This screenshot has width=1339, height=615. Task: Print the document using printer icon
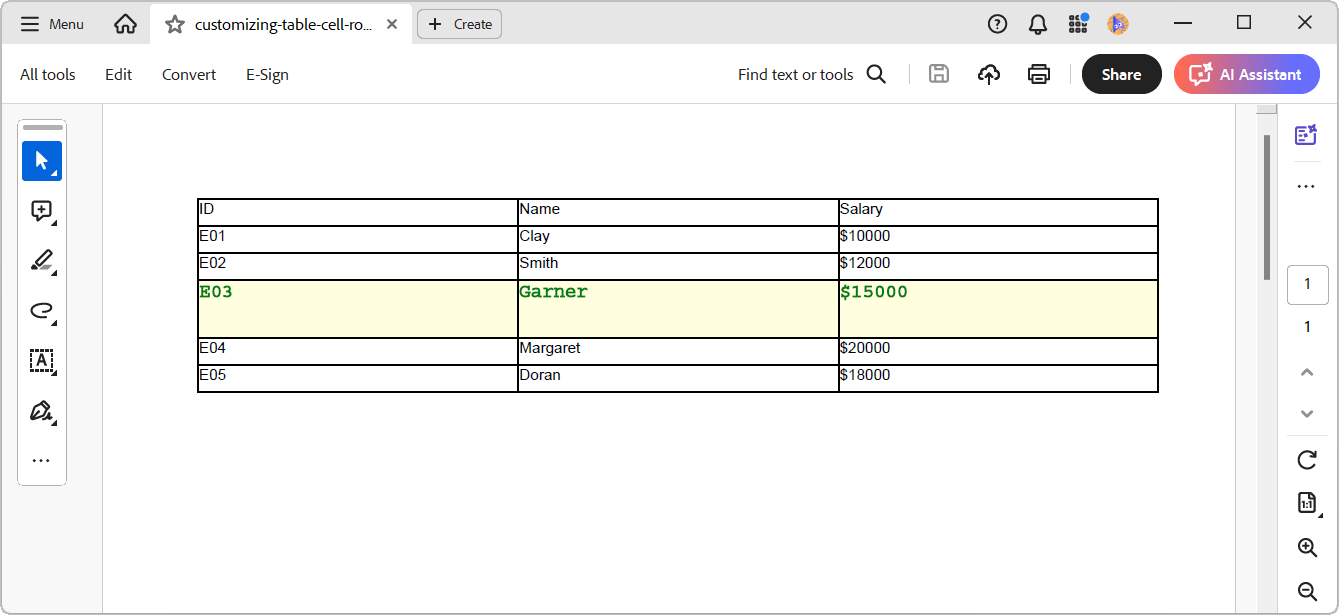[x=1039, y=74]
